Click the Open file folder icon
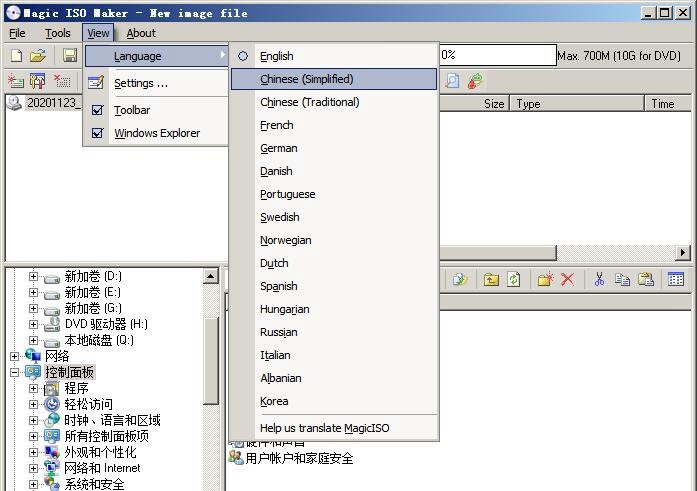This screenshot has height=491, width=697. click(x=38, y=56)
